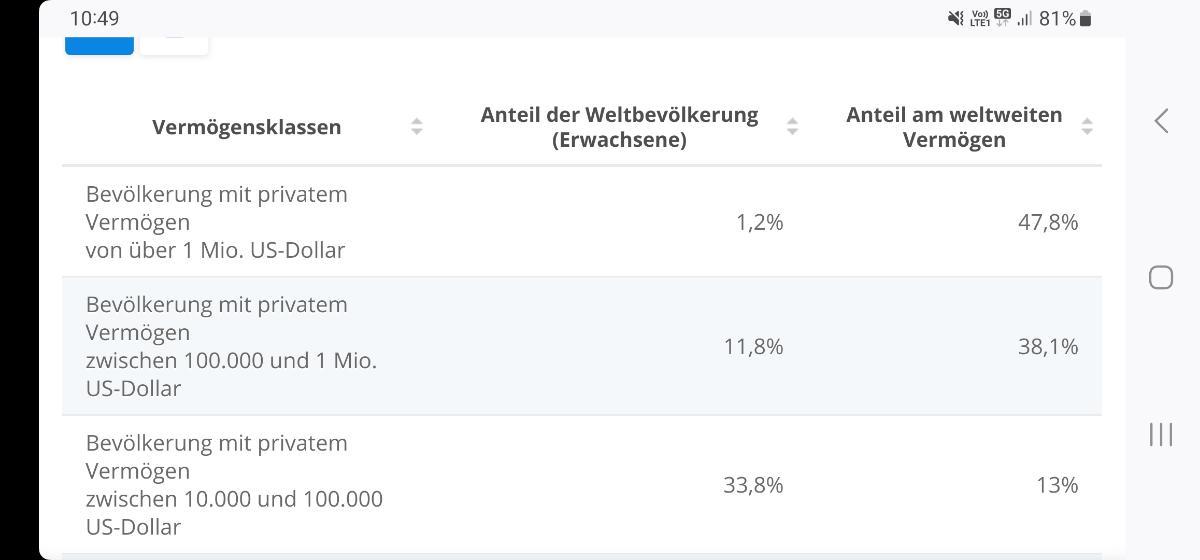The height and width of the screenshot is (560, 1200).
Task: Click the Anteil am weltweiten Vermögen header
Action: click(x=954, y=127)
